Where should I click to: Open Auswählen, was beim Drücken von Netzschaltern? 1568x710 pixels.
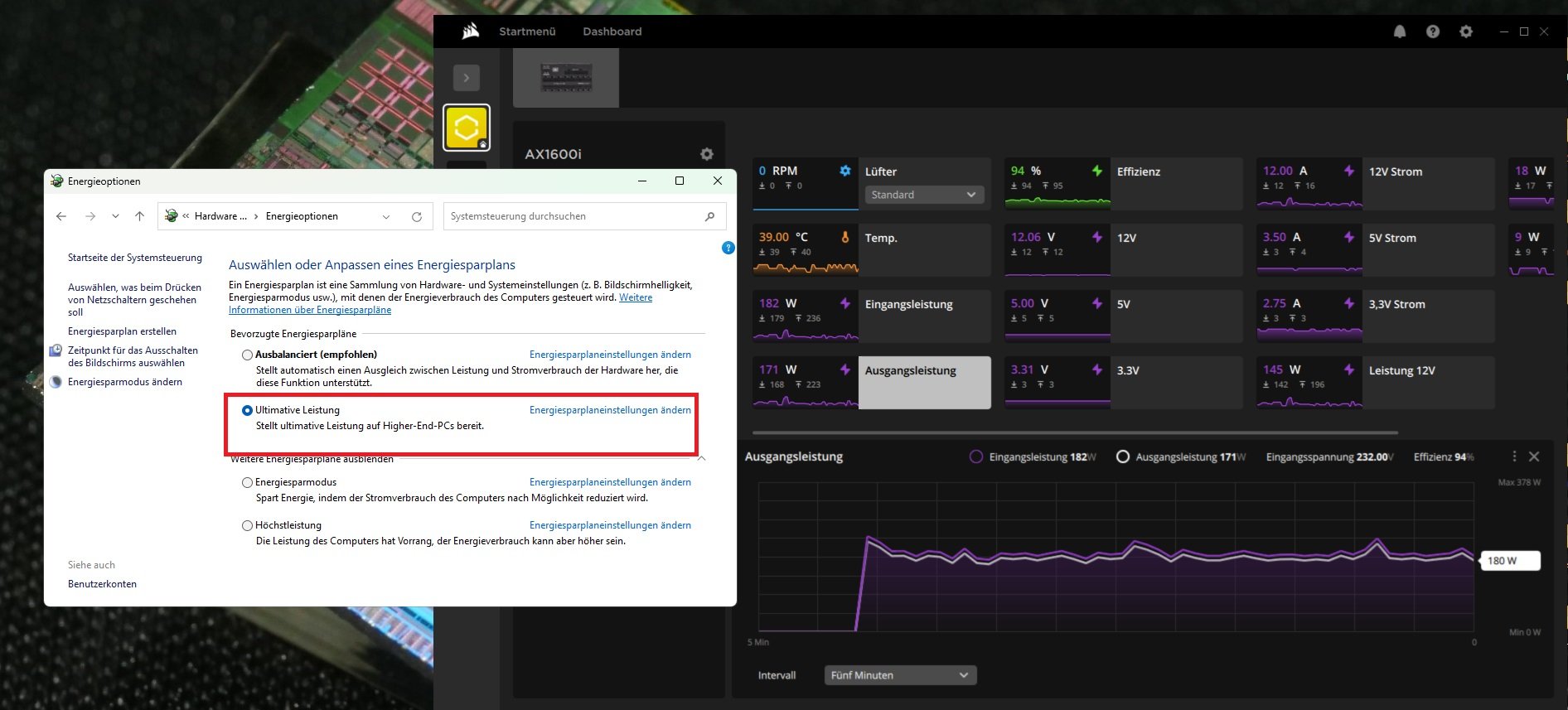(x=134, y=300)
